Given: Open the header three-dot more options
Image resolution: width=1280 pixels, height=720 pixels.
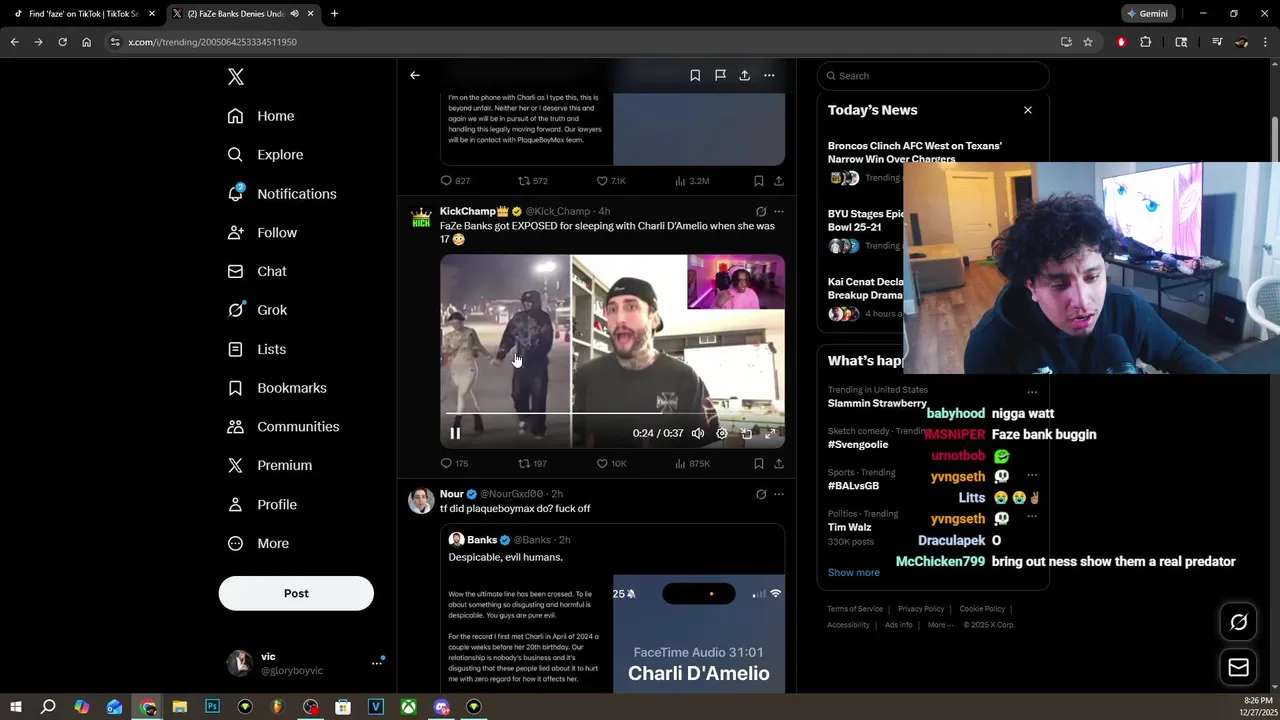Looking at the screenshot, I should (769, 75).
